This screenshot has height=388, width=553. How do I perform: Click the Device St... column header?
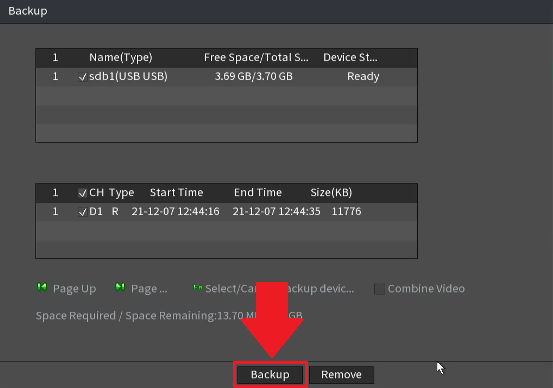click(350, 57)
